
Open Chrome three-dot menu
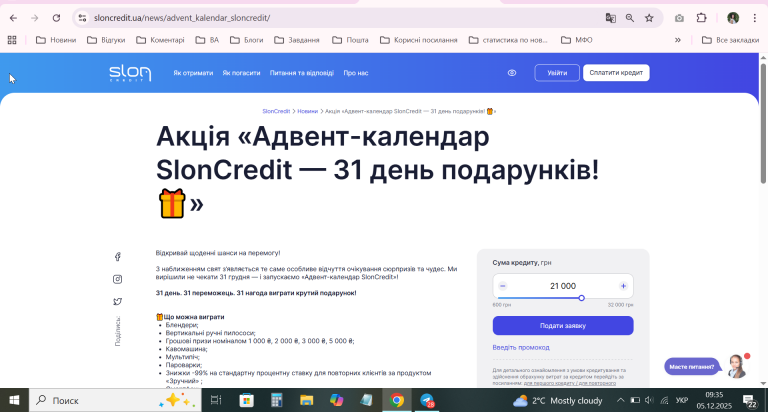(x=755, y=18)
